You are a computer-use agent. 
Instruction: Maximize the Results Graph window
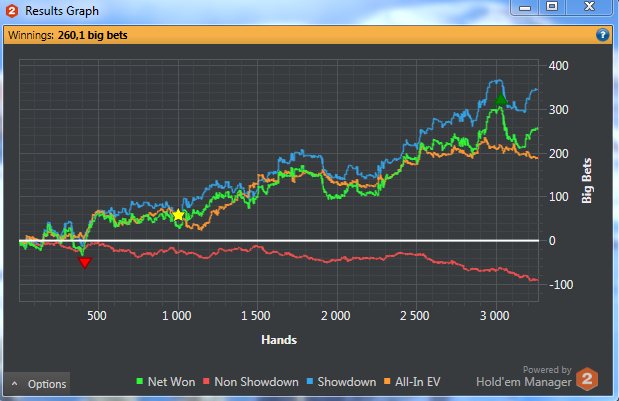pos(552,7)
